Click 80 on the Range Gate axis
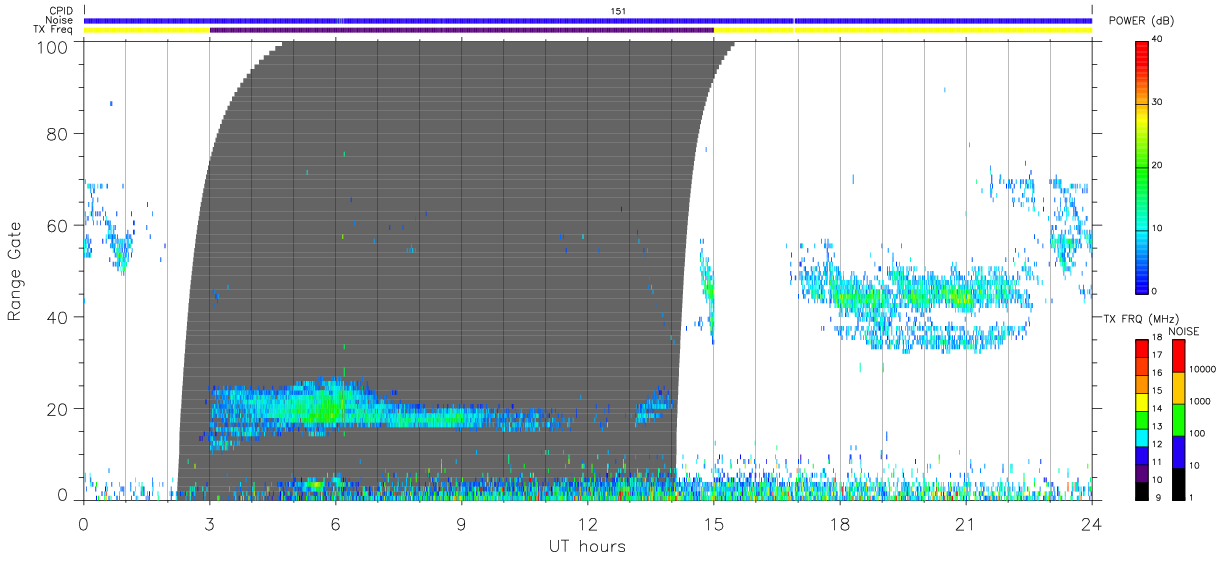The image size is (1228, 567). (58, 134)
